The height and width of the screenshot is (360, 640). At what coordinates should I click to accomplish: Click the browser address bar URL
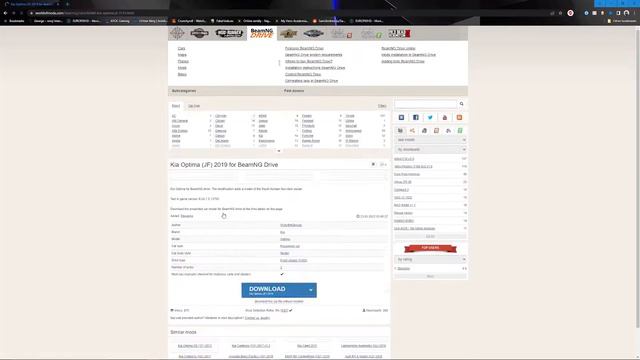84,13
